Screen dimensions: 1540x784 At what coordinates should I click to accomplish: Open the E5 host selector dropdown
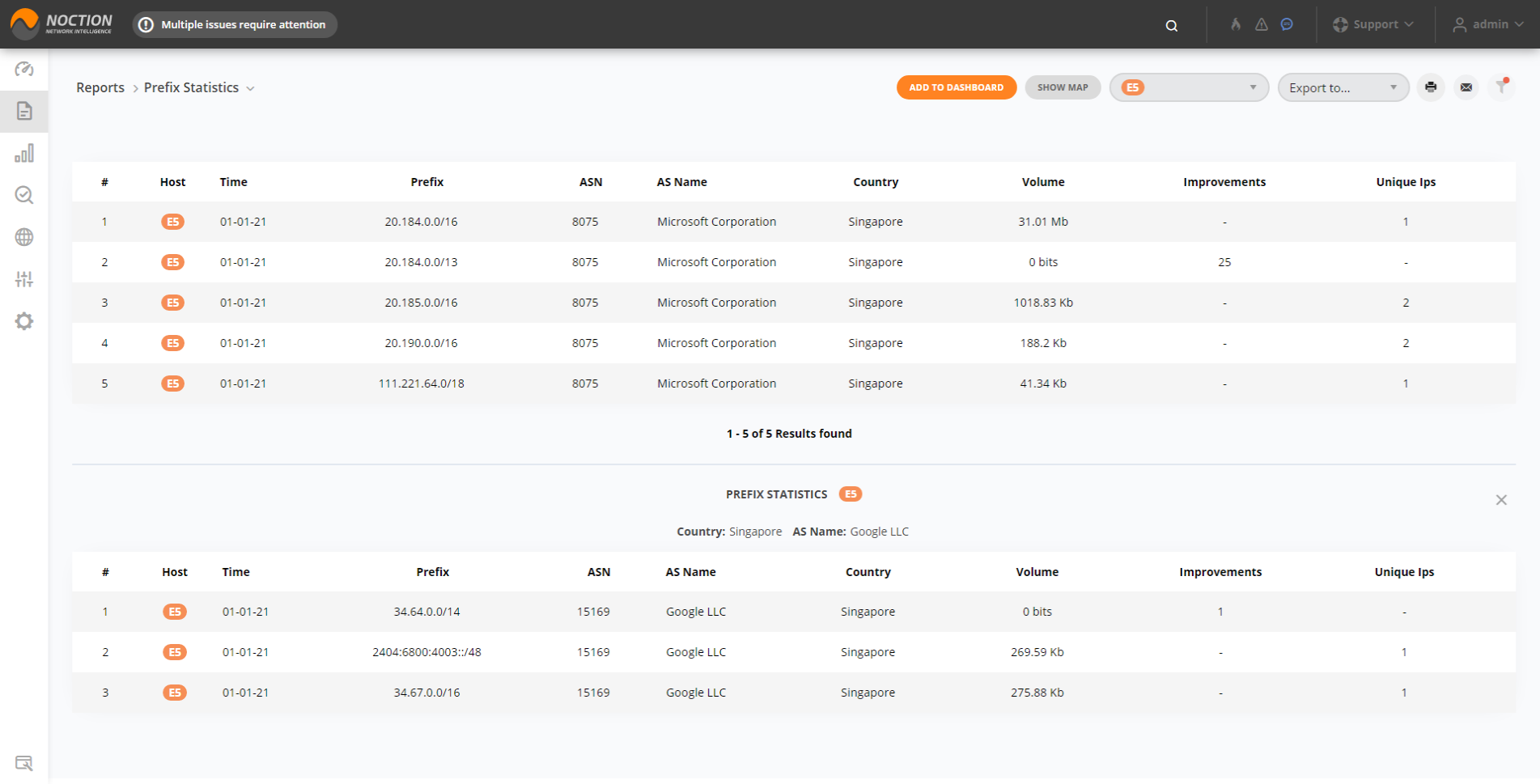[1189, 87]
